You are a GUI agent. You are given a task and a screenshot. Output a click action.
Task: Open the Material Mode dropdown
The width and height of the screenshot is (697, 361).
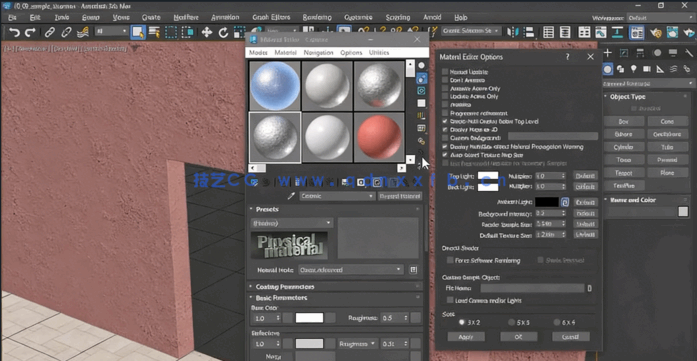tap(350, 269)
